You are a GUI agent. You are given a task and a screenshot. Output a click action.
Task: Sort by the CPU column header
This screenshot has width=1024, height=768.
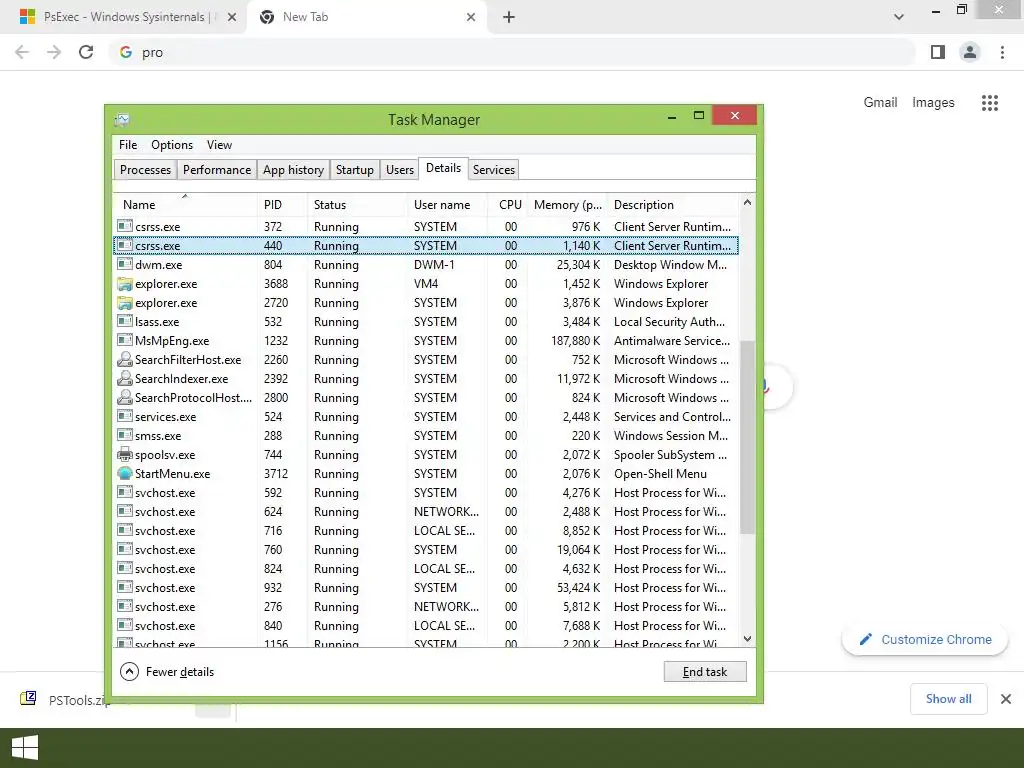point(507,204)
